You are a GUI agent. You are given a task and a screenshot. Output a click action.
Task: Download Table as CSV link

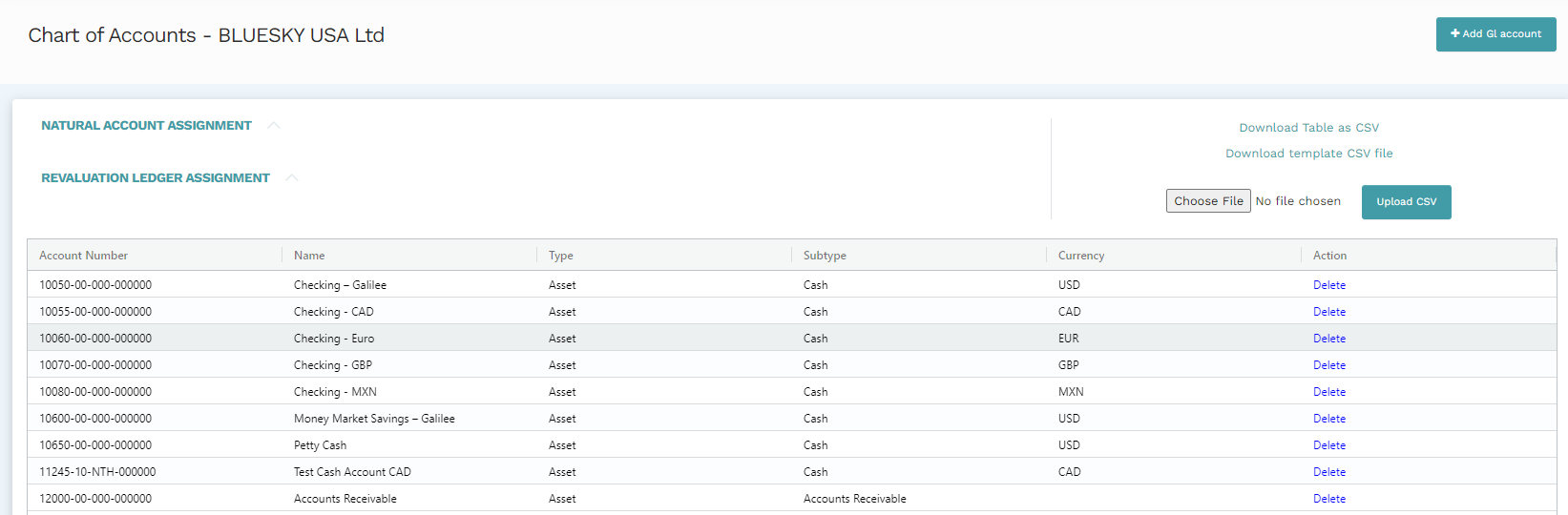tap(1308, 128)
